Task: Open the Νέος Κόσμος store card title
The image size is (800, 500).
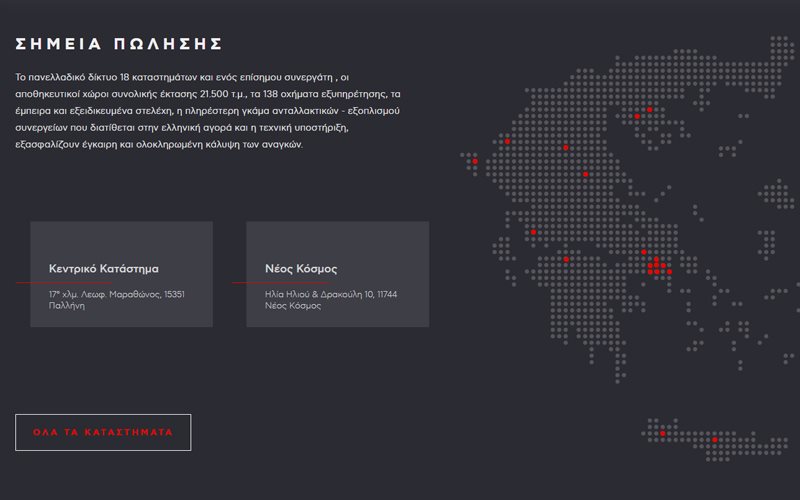Action: 301,269
